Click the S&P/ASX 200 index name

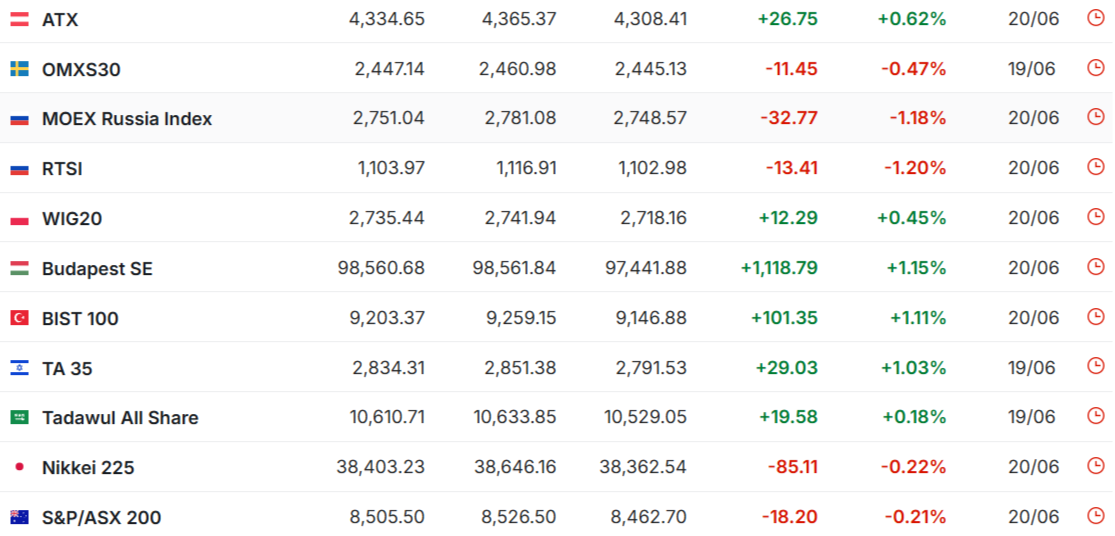pos(102,518)
